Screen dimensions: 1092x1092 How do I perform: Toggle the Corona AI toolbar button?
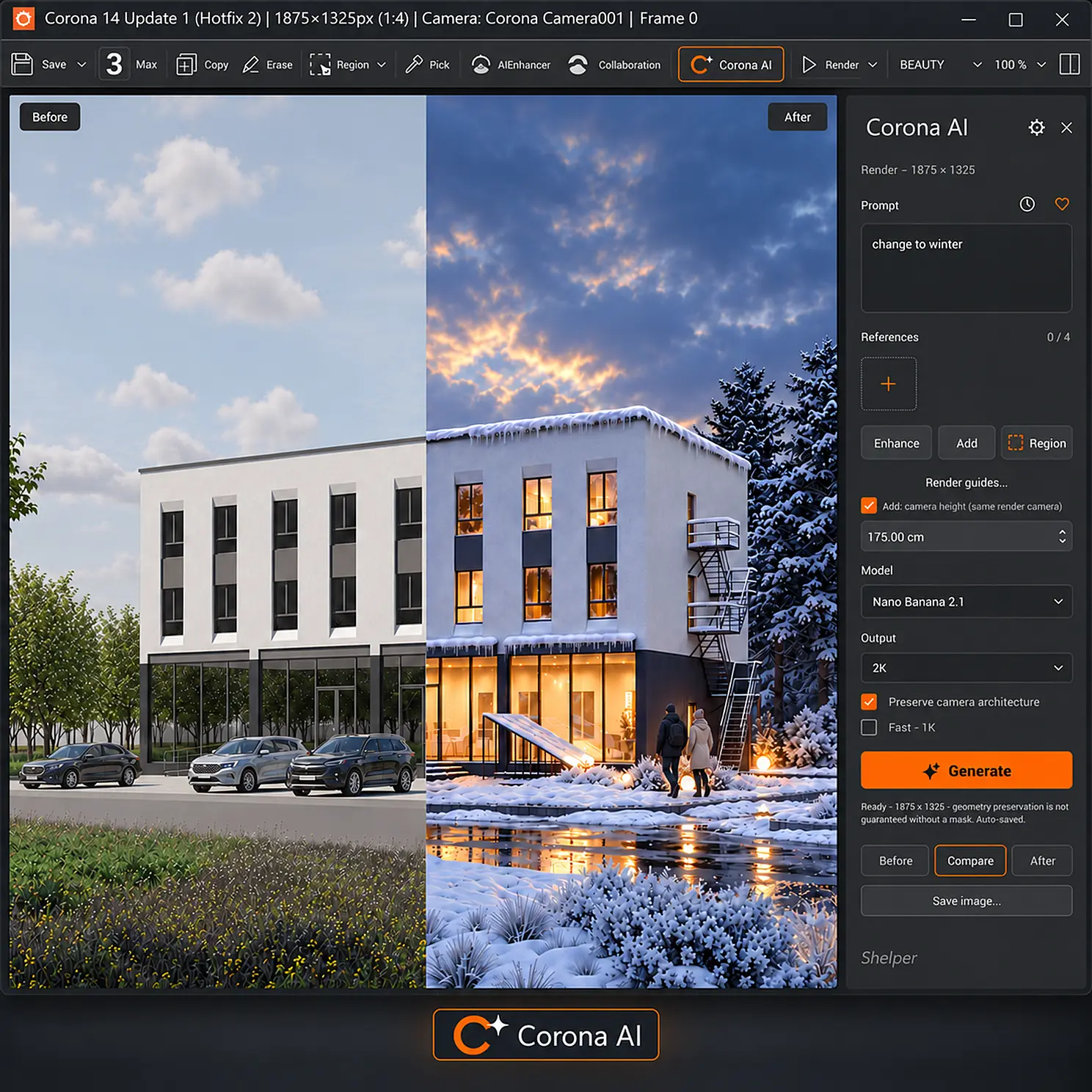731,65
